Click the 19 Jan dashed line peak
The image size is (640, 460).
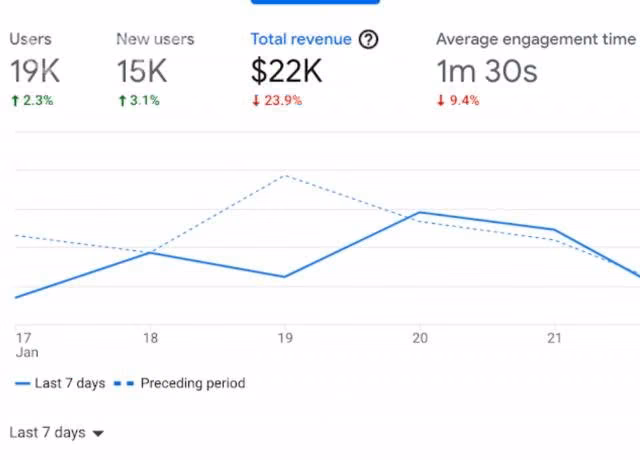pyautogui.click(x=286, y=176)
